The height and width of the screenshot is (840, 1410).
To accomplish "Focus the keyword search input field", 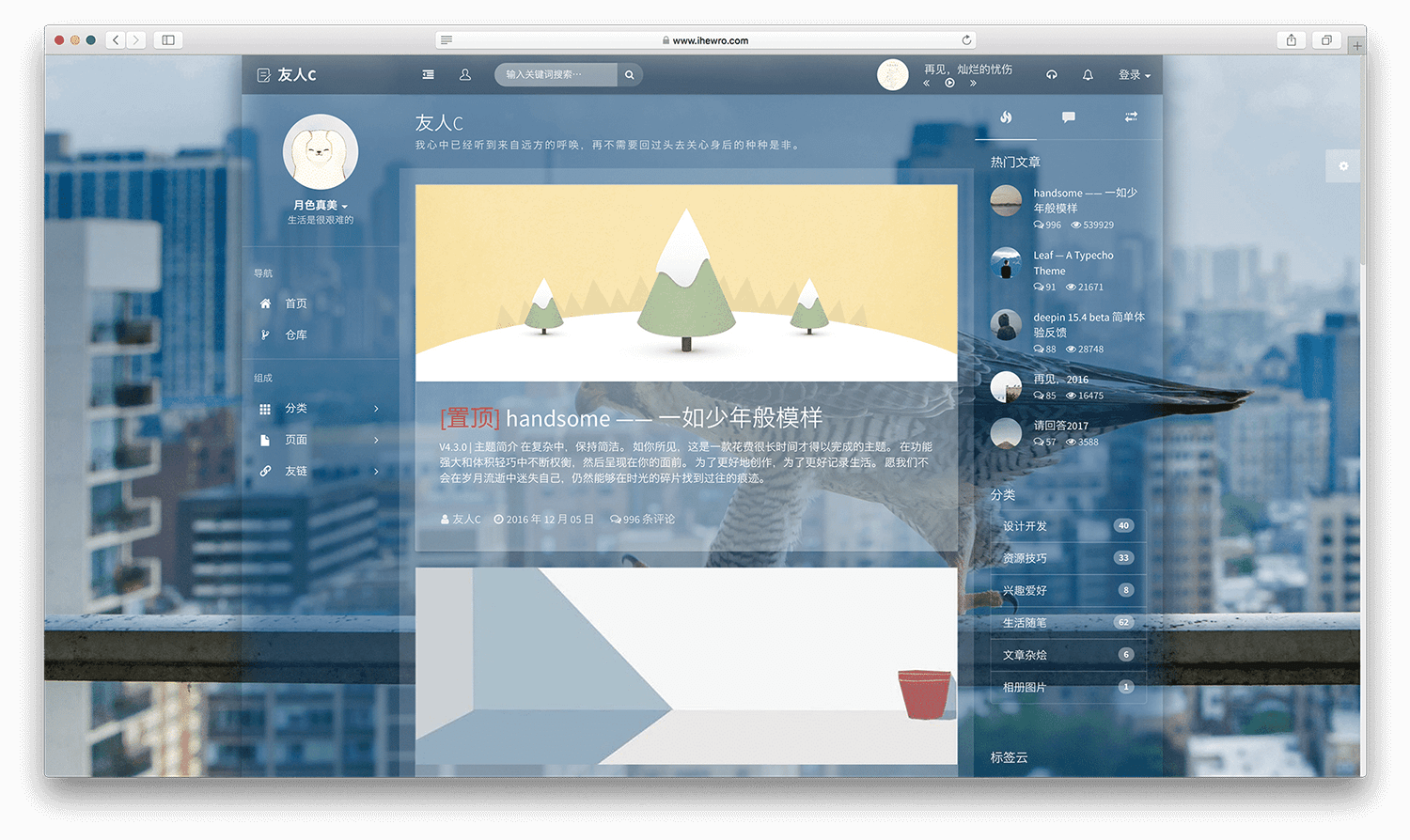I will coord(556,74).
